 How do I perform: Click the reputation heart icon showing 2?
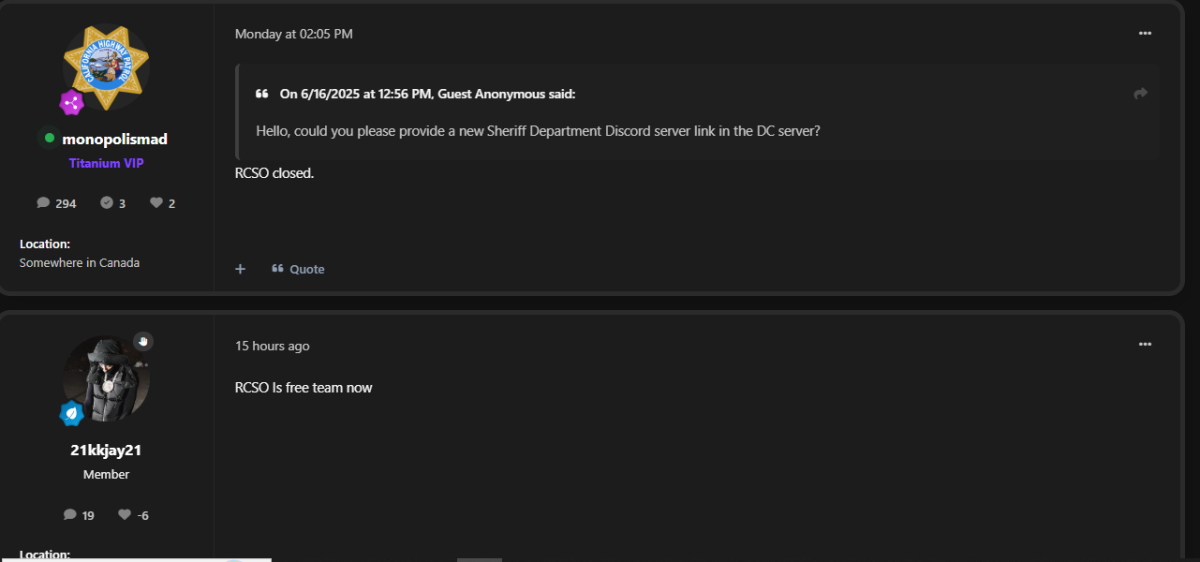pos(156,202)
